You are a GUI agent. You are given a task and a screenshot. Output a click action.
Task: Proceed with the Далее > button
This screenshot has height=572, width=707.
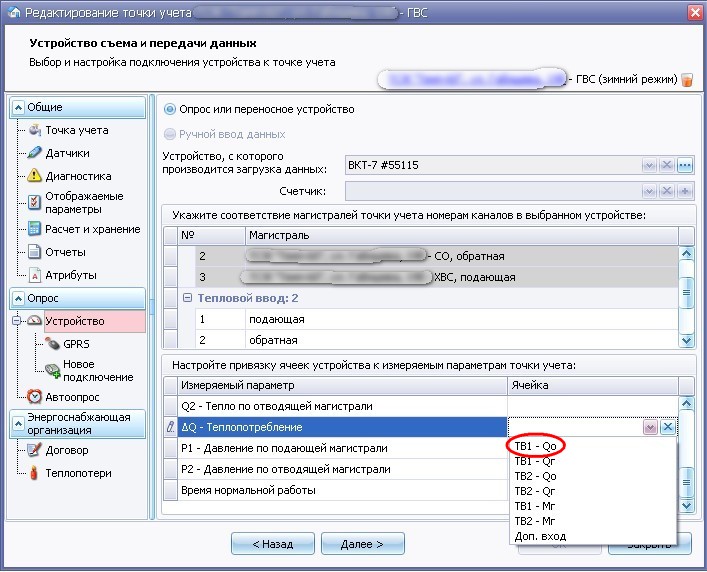coord(363,544)
